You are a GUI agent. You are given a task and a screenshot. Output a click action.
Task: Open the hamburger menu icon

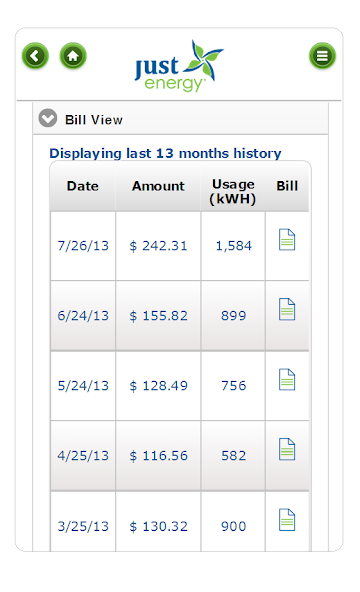tap(322, 56)
